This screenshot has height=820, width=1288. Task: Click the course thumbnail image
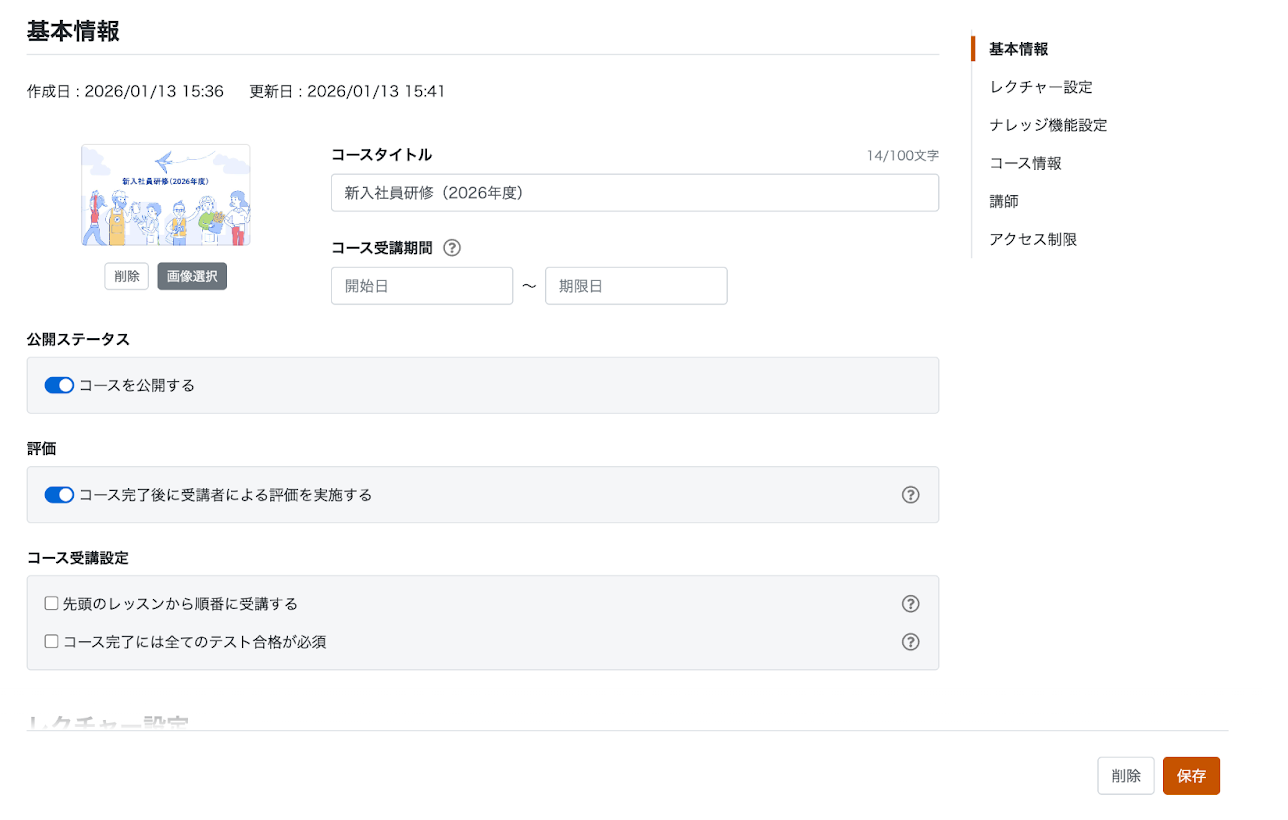coord(166,195)
